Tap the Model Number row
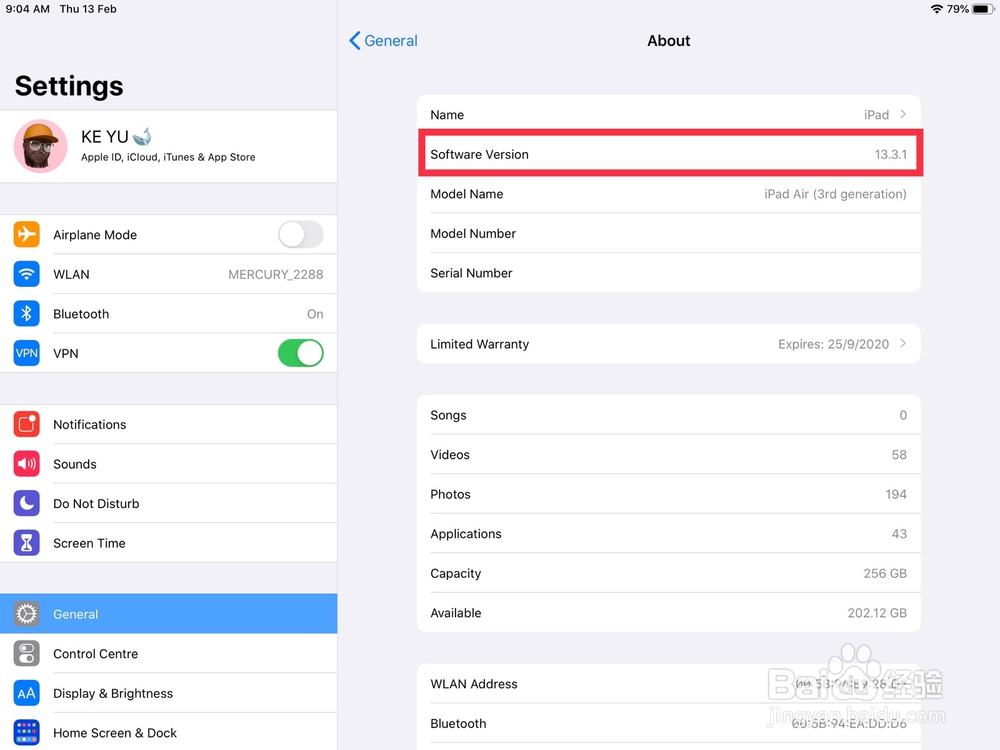Viewport: 1000px width, 750px height. click(x=669, y=233)
